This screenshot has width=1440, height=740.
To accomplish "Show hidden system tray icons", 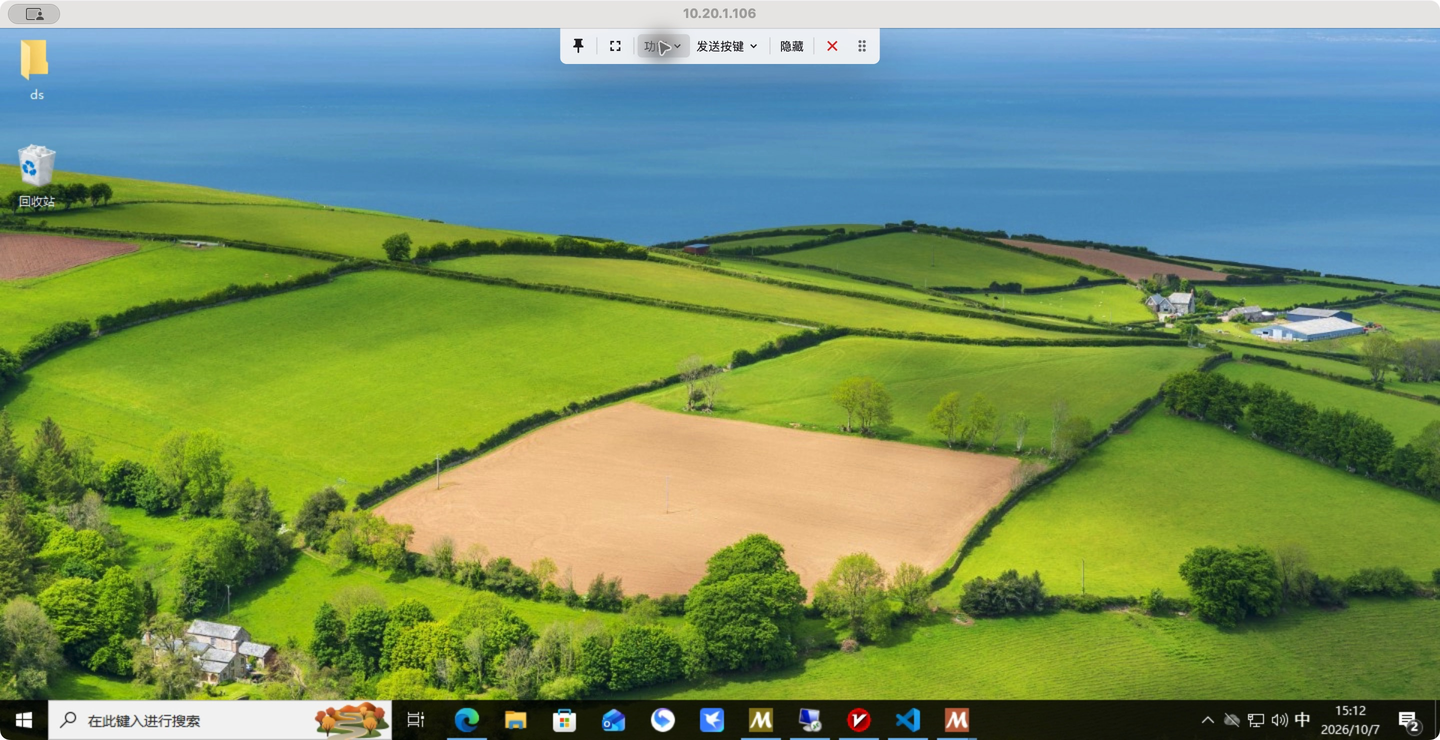I will click(1208, 720).
